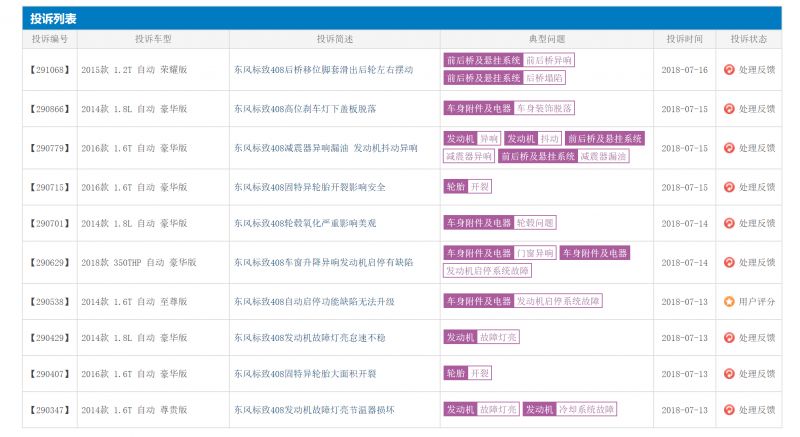Viewport: 800px width, 437px height.
Task: Open complaint number 291068
Action: pos(49,70)
